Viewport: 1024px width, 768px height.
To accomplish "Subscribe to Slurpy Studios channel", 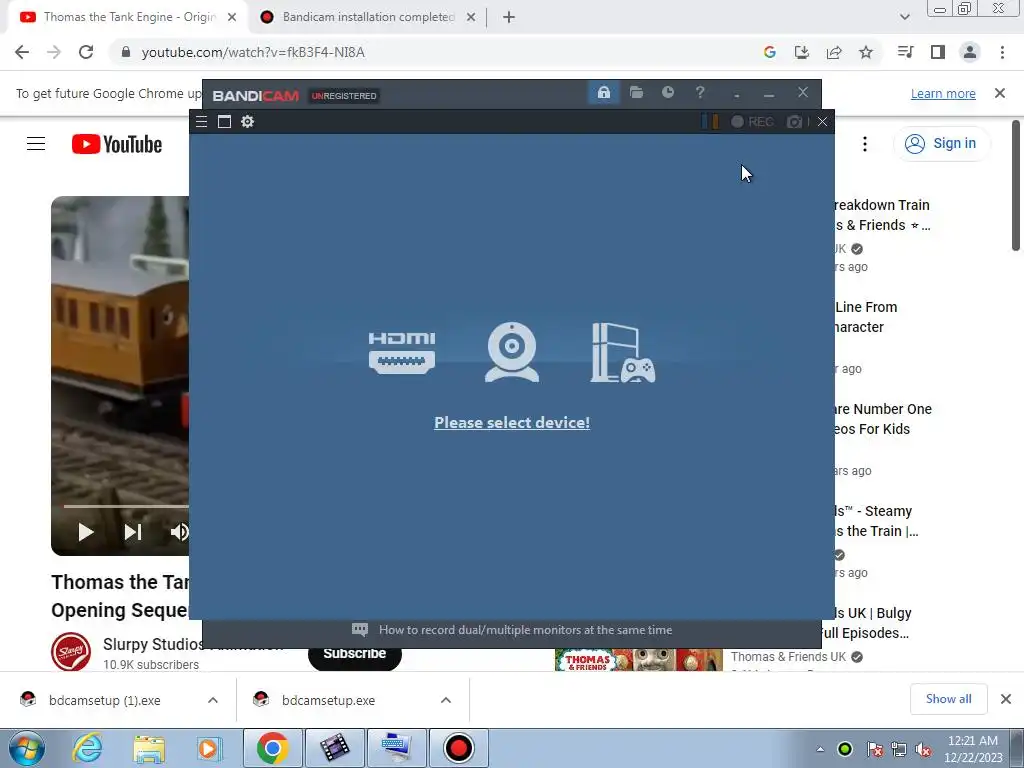I will pos(355,654).
